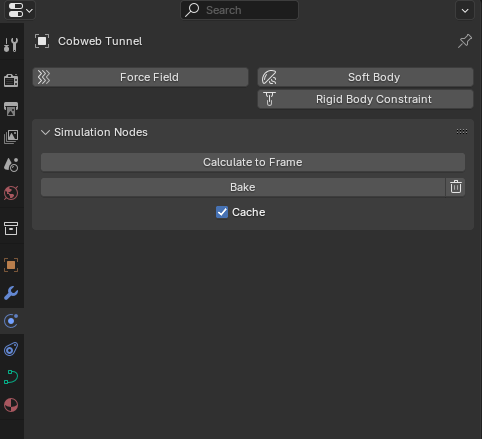Viewport: 482px width, 439px height.
Task: Toggle the pin icon for Cobweb Tunnel
Action: (x=465, y=41)
